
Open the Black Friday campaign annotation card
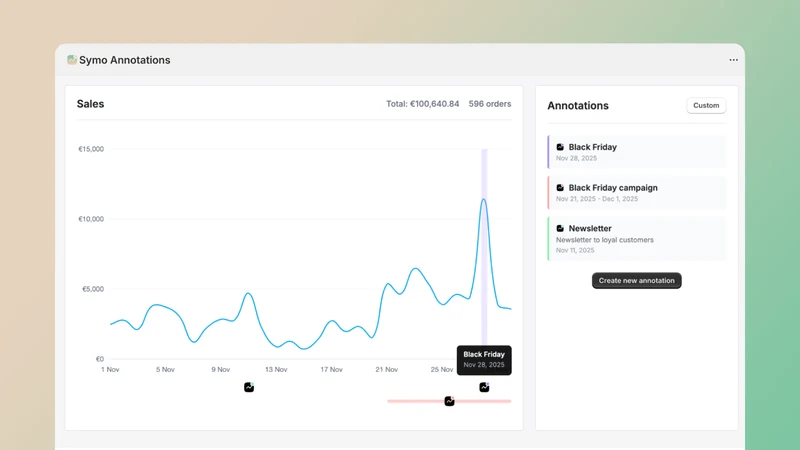coord(636,193)
